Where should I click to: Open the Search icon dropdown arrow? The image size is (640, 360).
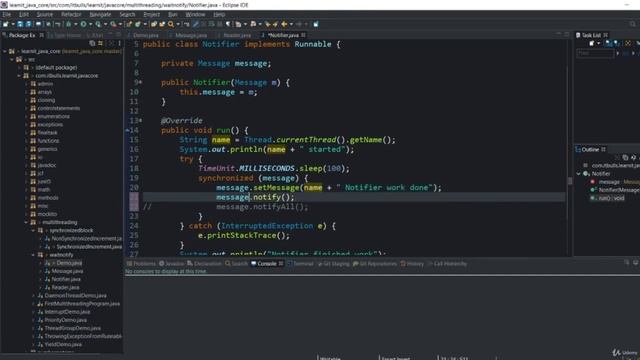click(x=178, y=24)
